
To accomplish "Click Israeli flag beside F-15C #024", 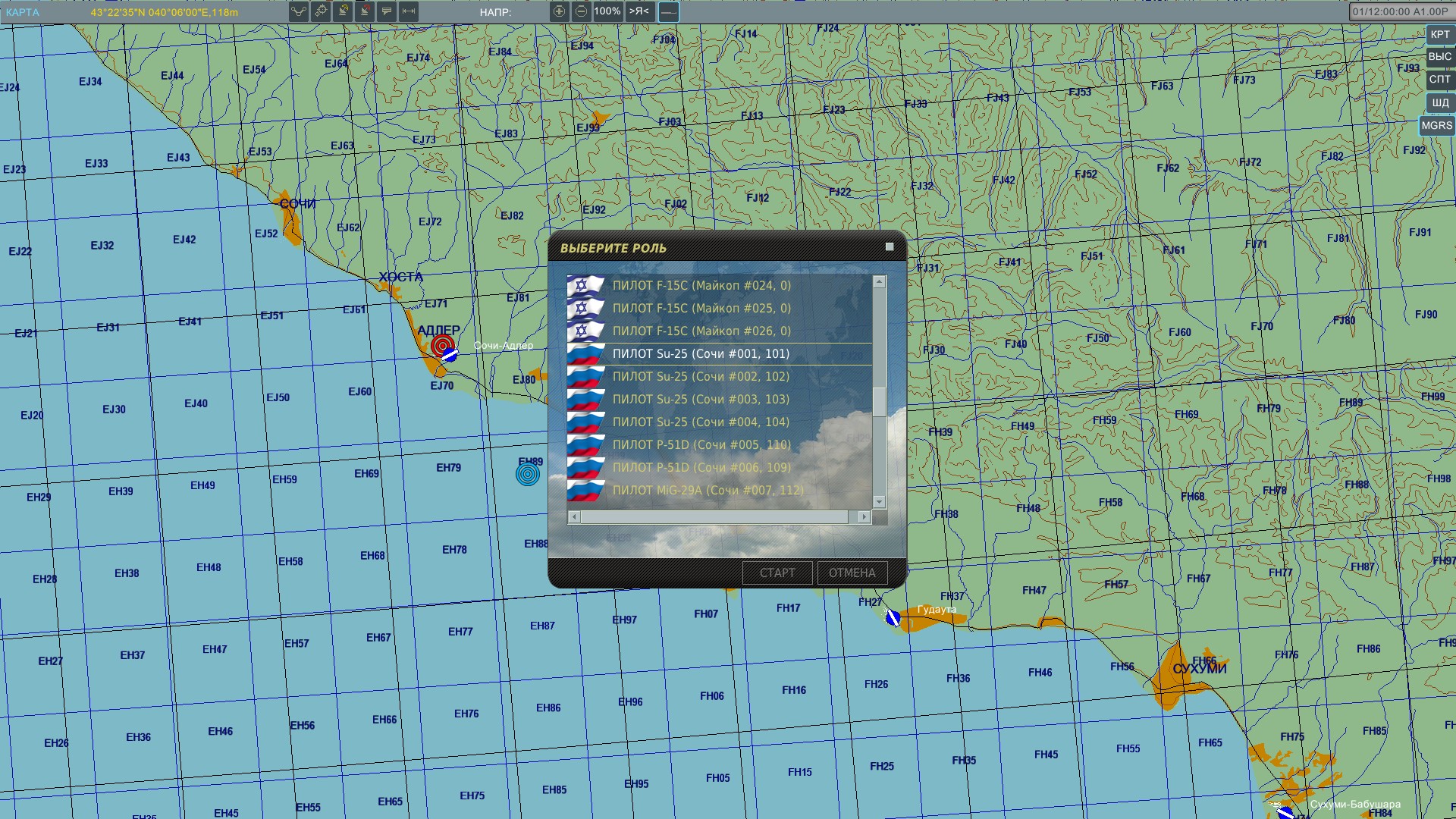I will click(x=585, y=285).
